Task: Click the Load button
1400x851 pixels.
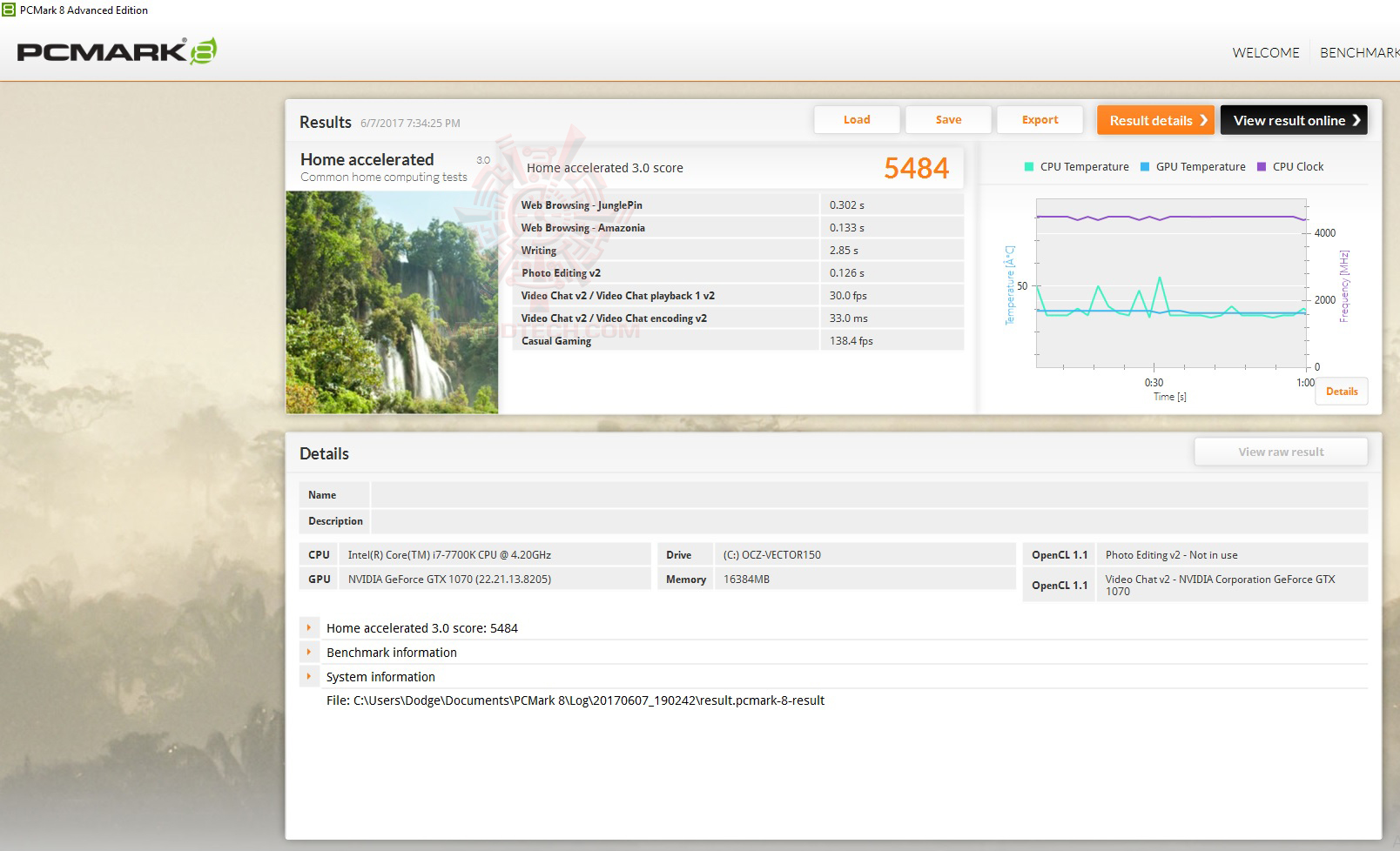Action: (x=857, y=119)
